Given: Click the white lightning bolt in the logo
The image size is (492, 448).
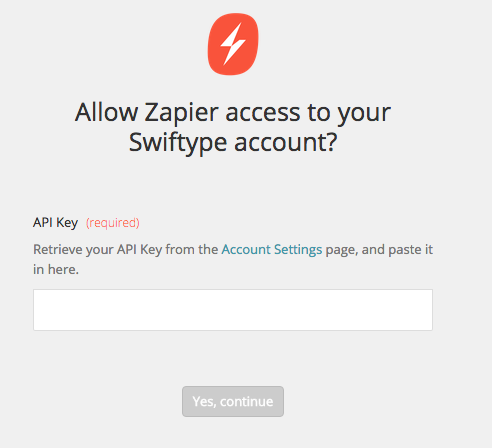Looking at the screenshot, I should (233, 44).
